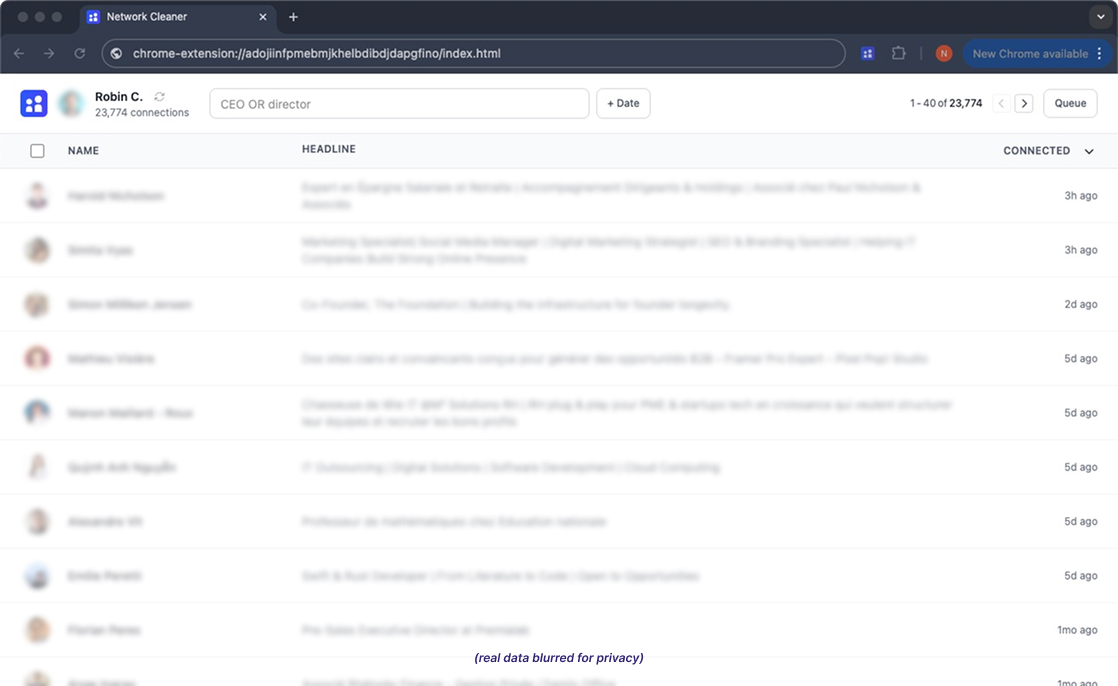
Task: Click the browser back arrow
Action: coord(19,53)
